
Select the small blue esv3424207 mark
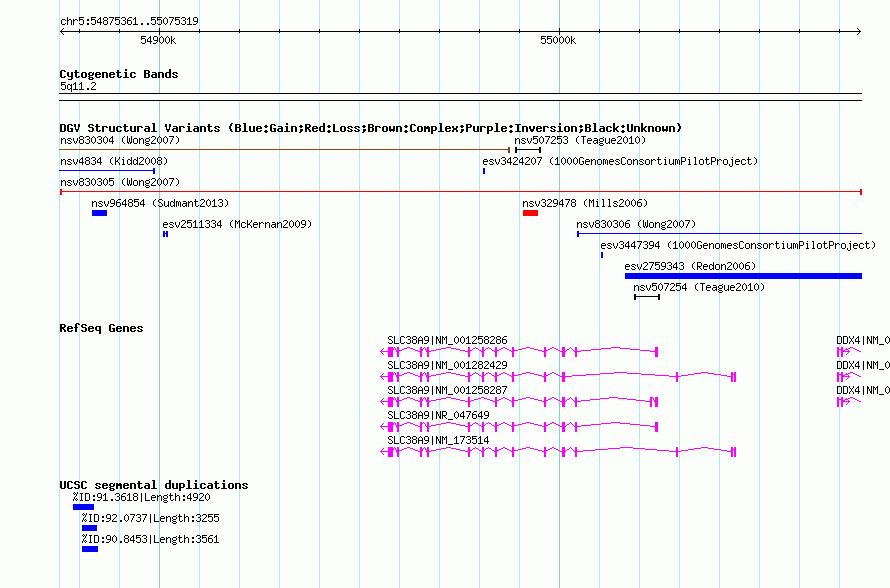point(484,171)
